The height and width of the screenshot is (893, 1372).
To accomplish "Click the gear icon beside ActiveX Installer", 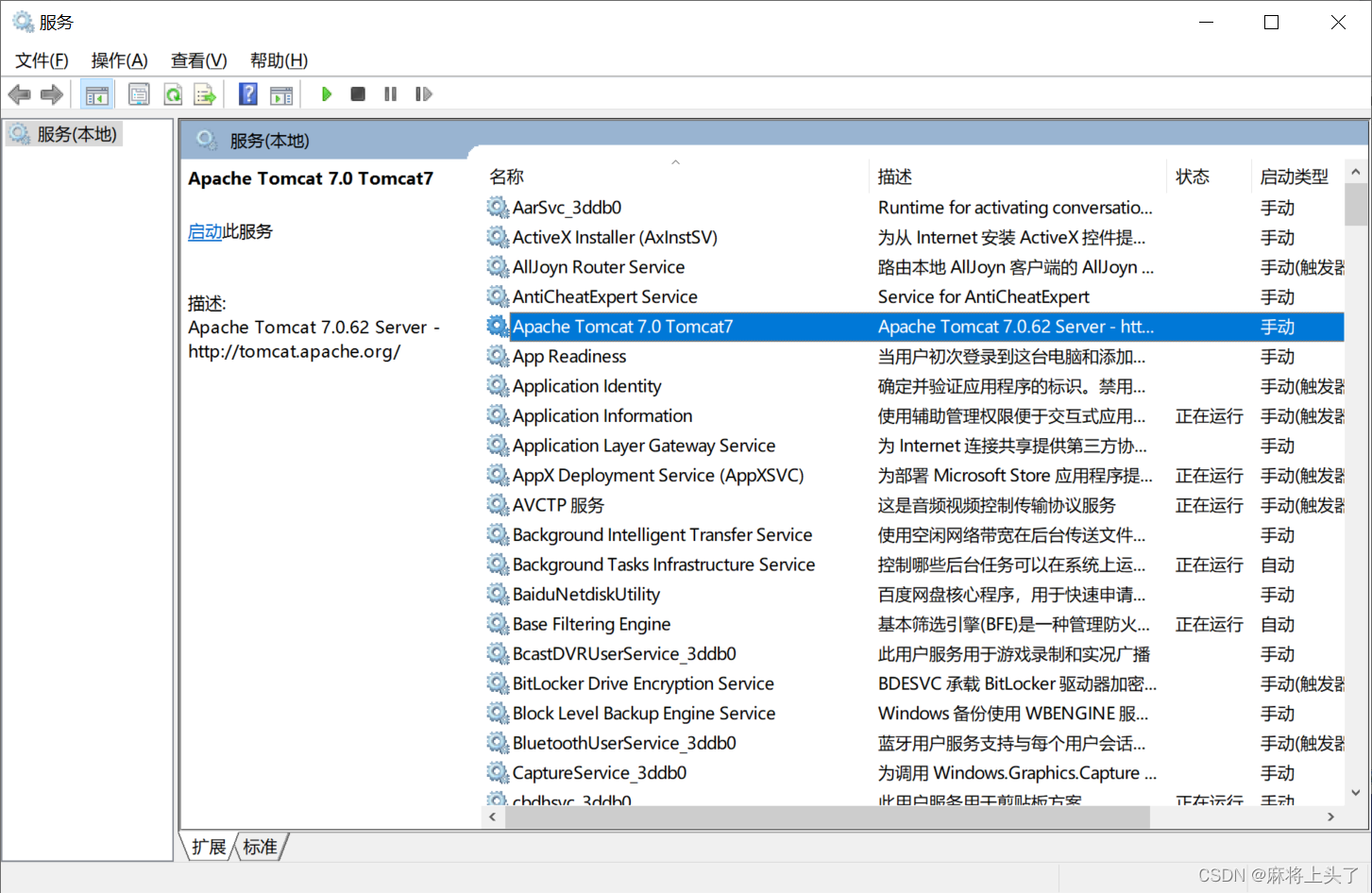I will coord(498,237).
